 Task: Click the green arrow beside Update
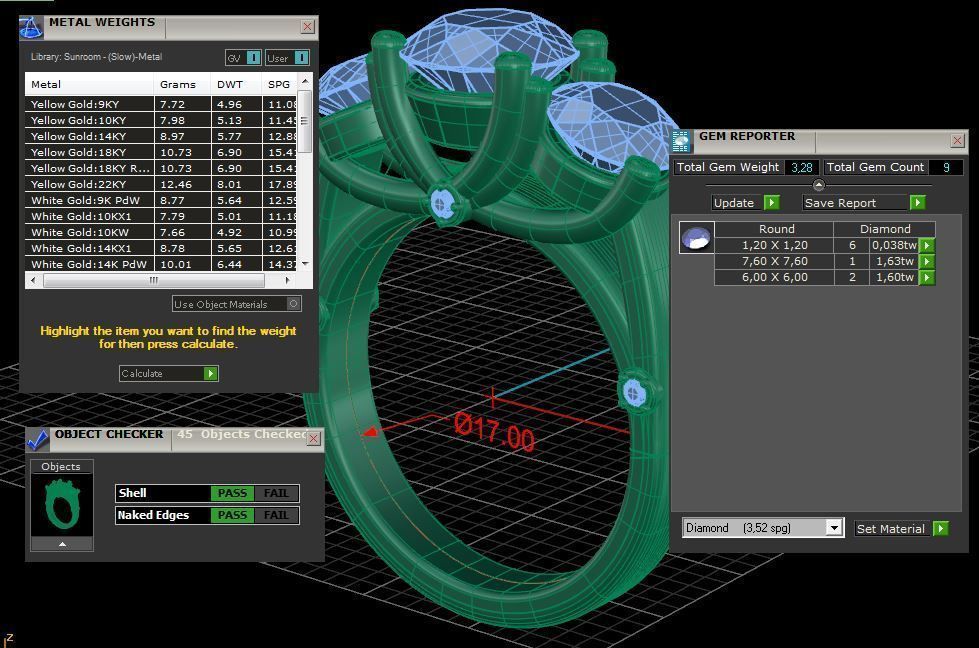772,203
